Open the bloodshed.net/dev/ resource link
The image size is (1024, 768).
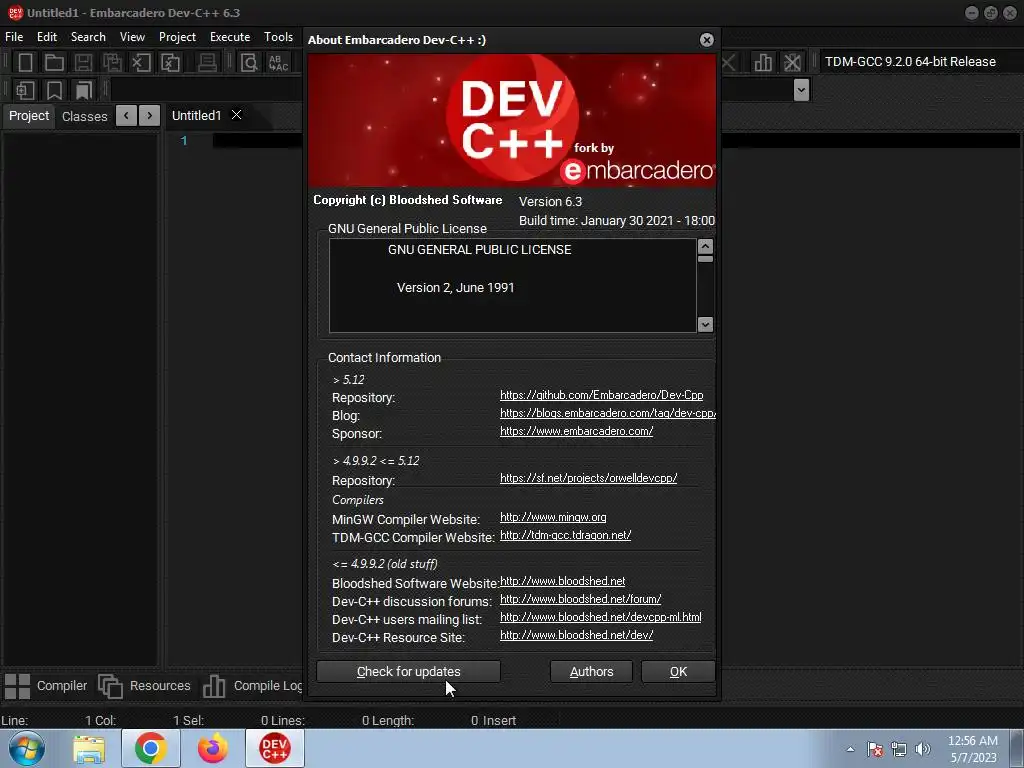point(577,635)
